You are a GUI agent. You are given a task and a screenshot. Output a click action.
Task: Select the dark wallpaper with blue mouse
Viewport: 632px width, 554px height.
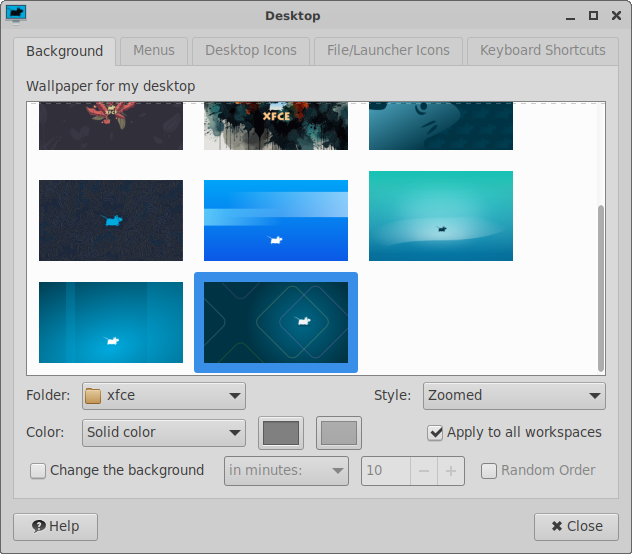coord(111,220)
